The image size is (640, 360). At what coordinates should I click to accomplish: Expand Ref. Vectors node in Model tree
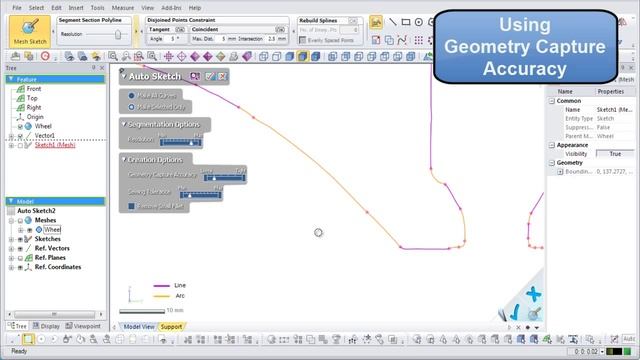pyautogui.click(x=11, y=249)
